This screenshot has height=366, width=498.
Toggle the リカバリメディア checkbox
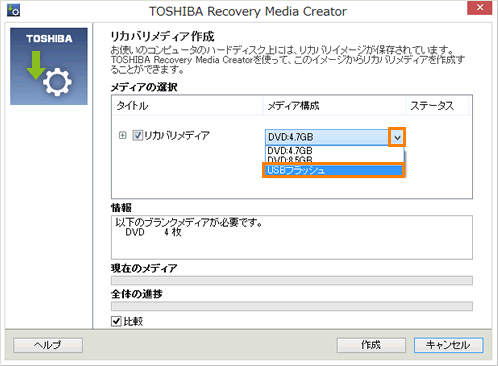click(137, 135)
